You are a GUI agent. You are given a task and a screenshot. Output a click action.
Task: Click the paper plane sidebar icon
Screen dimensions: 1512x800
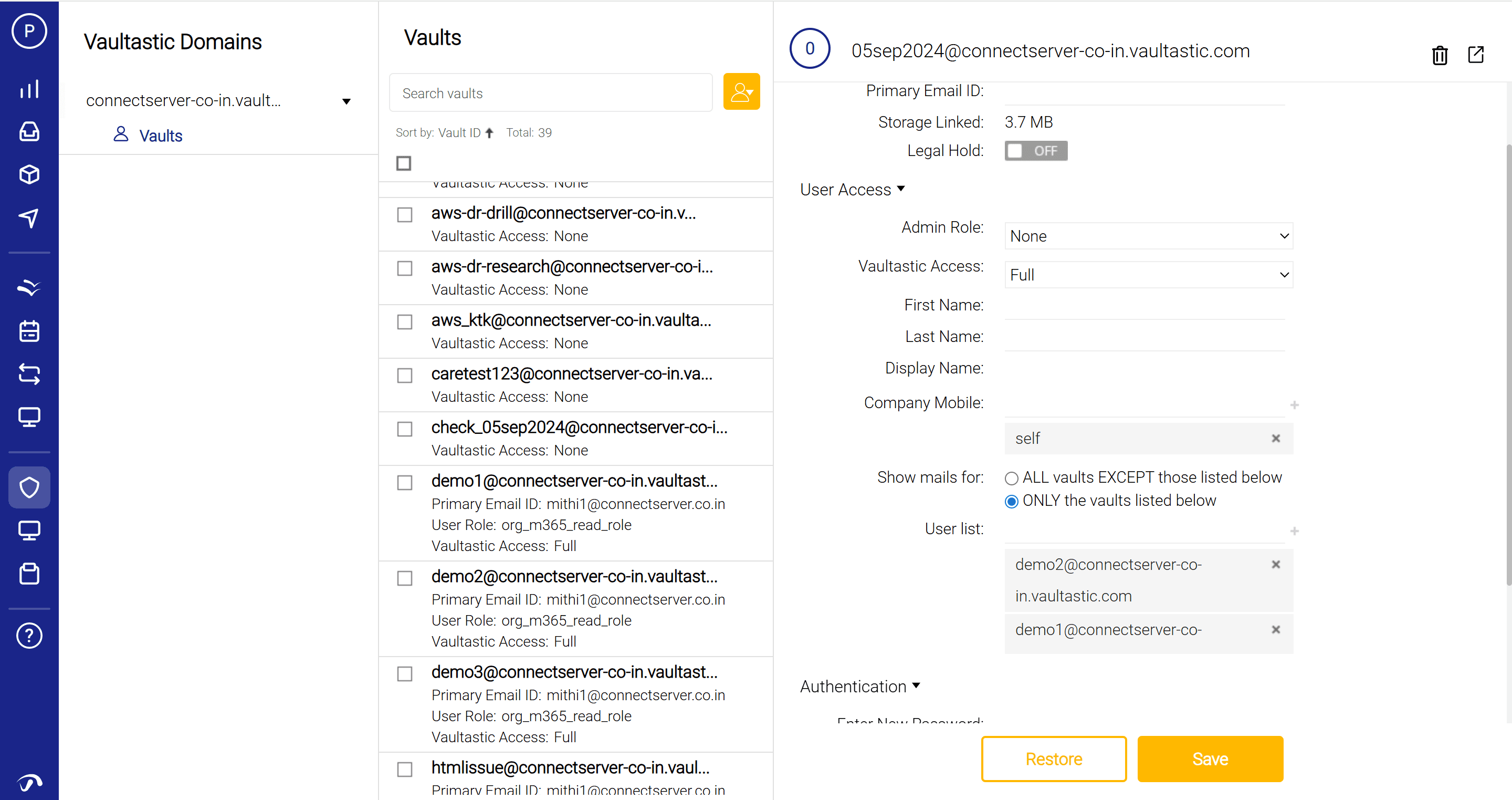[29, 218]
